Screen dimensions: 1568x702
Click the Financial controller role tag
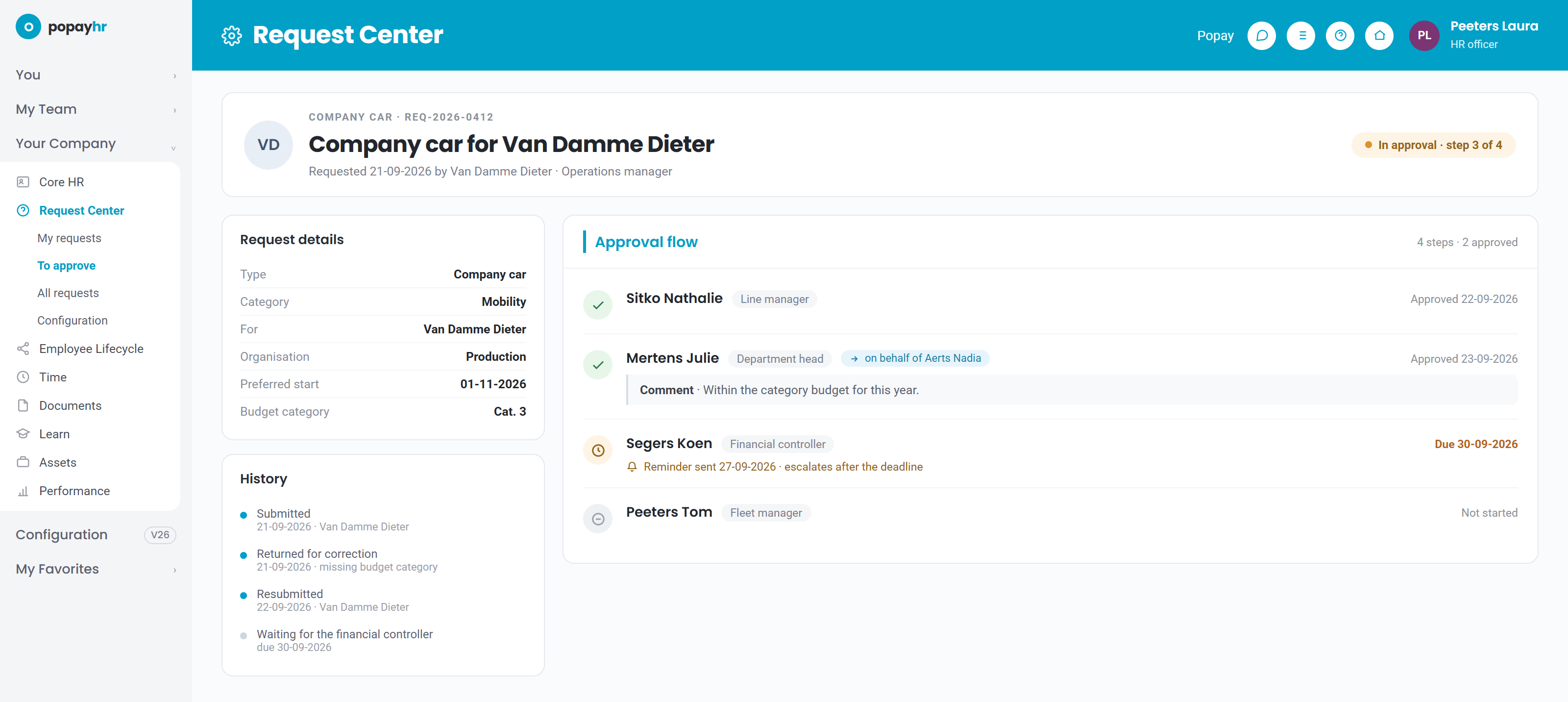[x=777, y=444]
